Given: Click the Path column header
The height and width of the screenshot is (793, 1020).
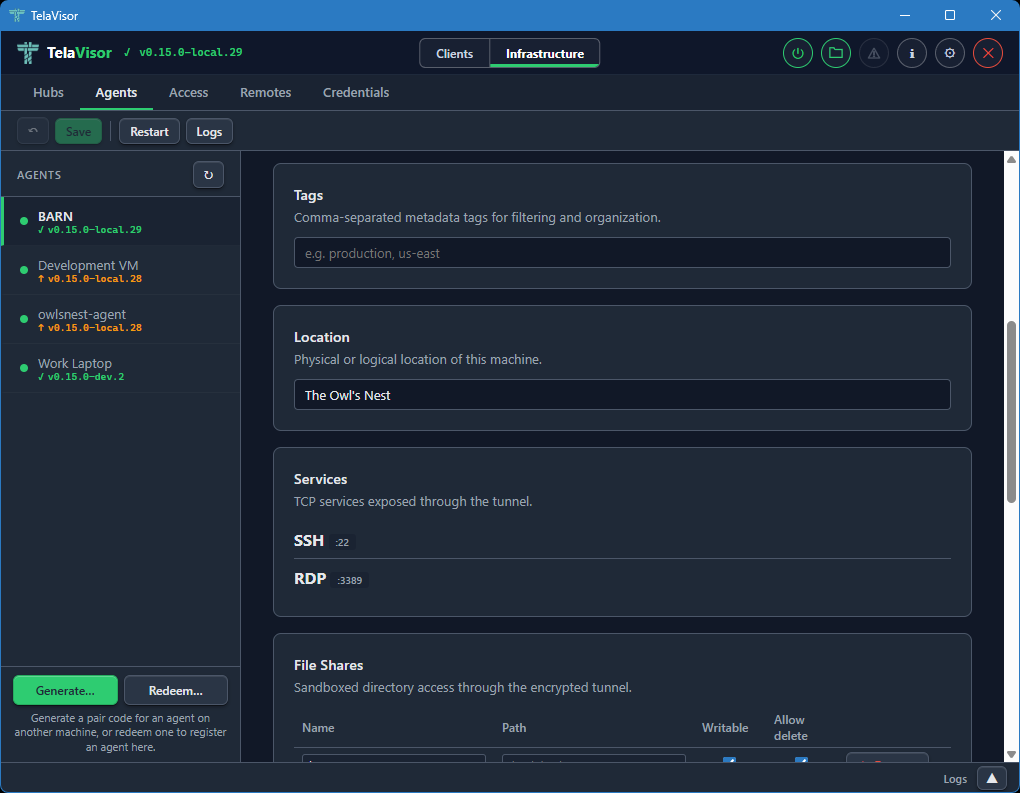Looking at the screenshot, I should [x=514, y=727].
